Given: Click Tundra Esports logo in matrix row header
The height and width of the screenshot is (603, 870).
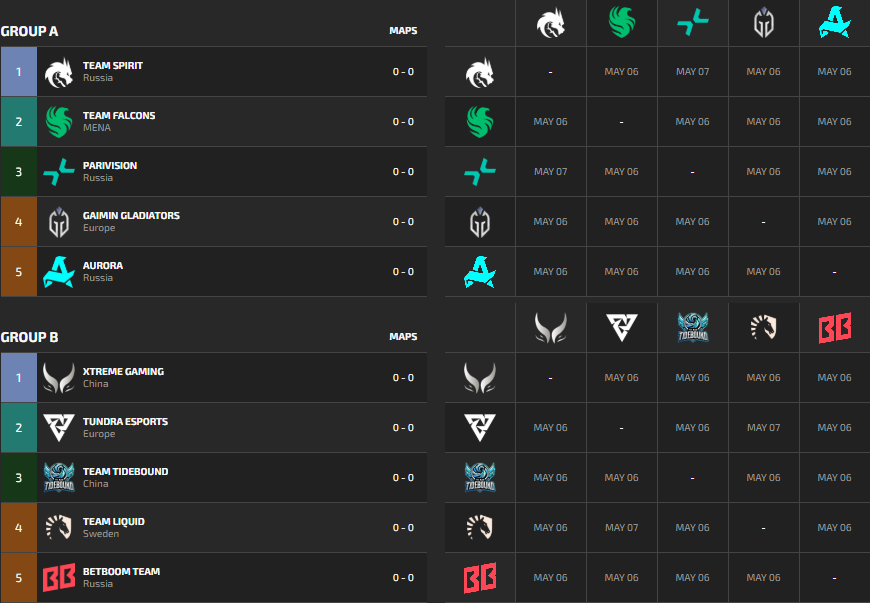Looking at the screenshot, I should click(480, 428).
